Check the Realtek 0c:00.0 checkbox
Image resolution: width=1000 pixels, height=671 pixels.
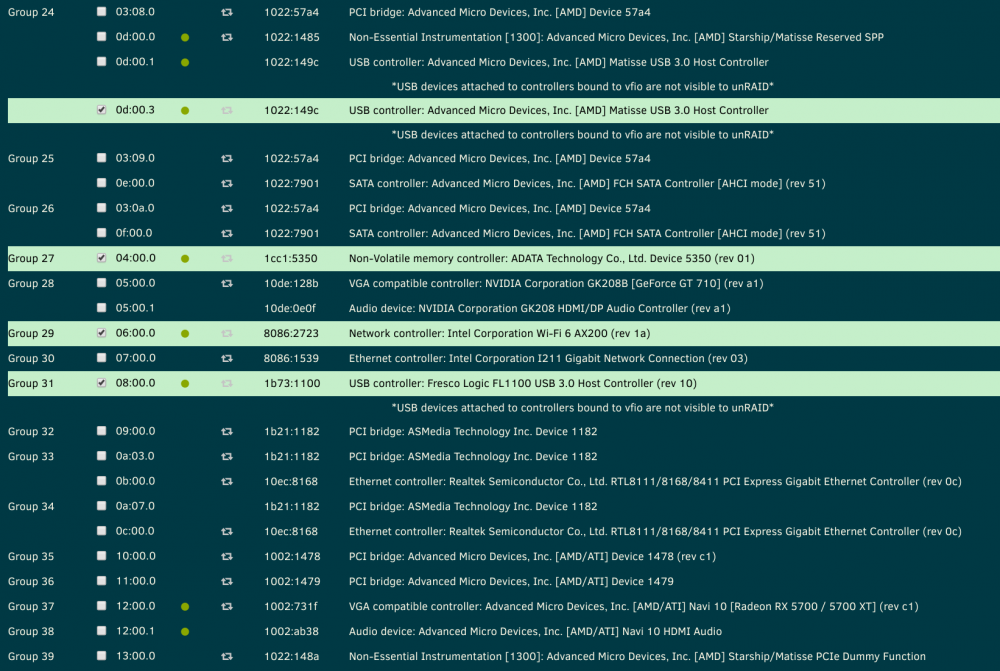[101, 531]
